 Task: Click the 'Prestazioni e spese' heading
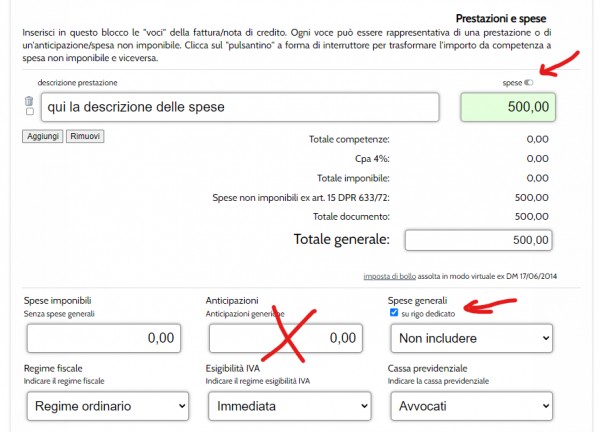coord(507,19)
